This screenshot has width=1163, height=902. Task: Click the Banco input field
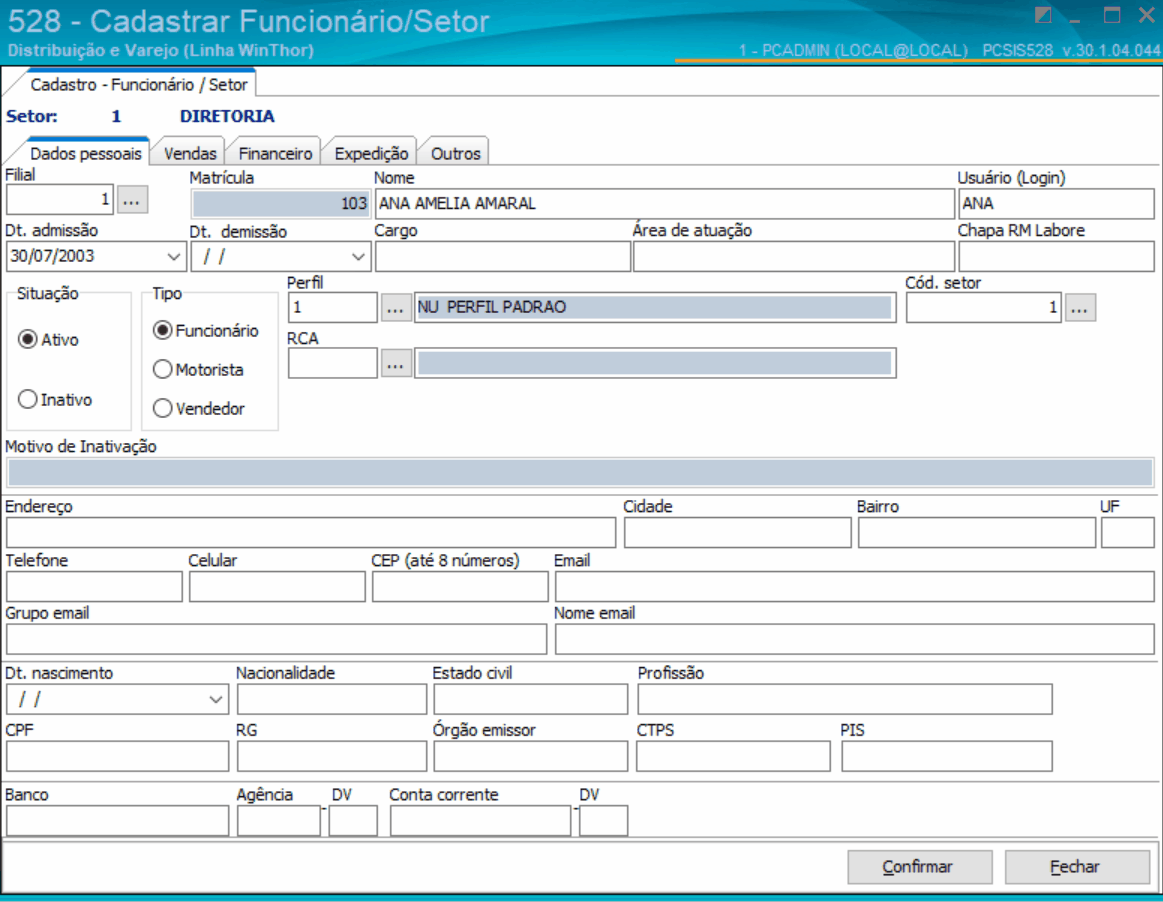[x=117, y=821]
